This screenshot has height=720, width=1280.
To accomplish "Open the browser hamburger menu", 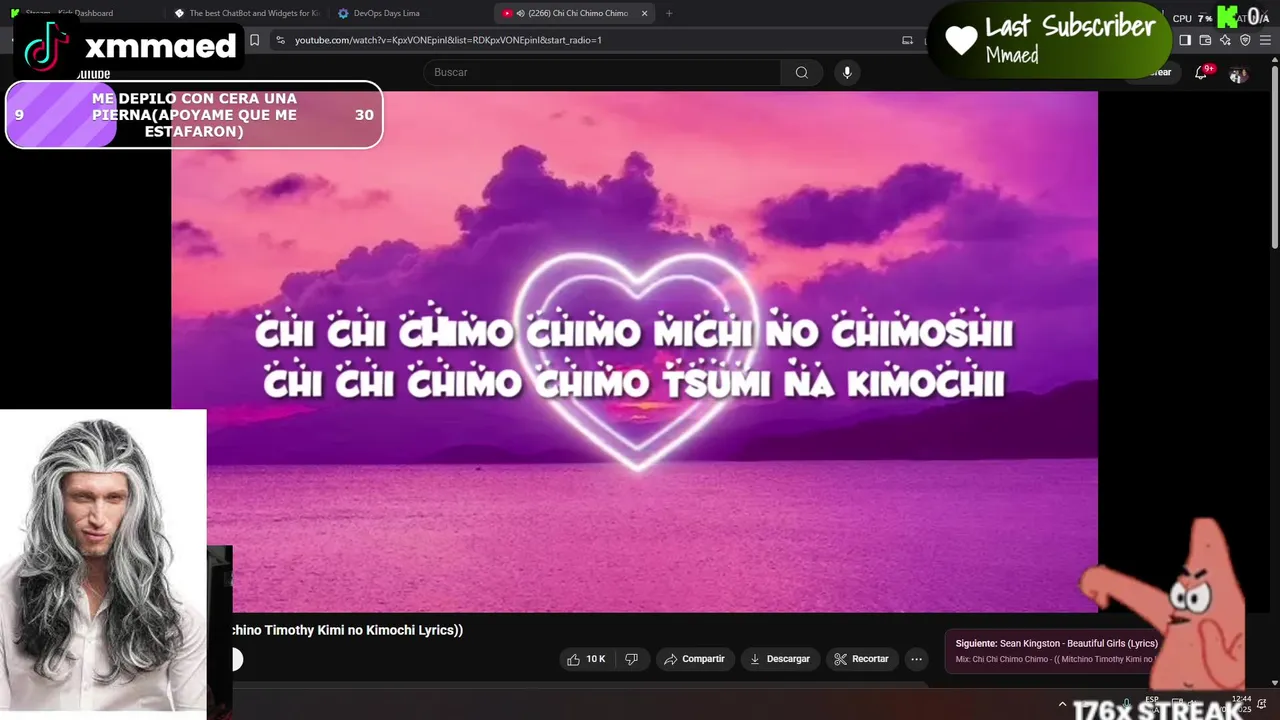I will (1265, 40).
